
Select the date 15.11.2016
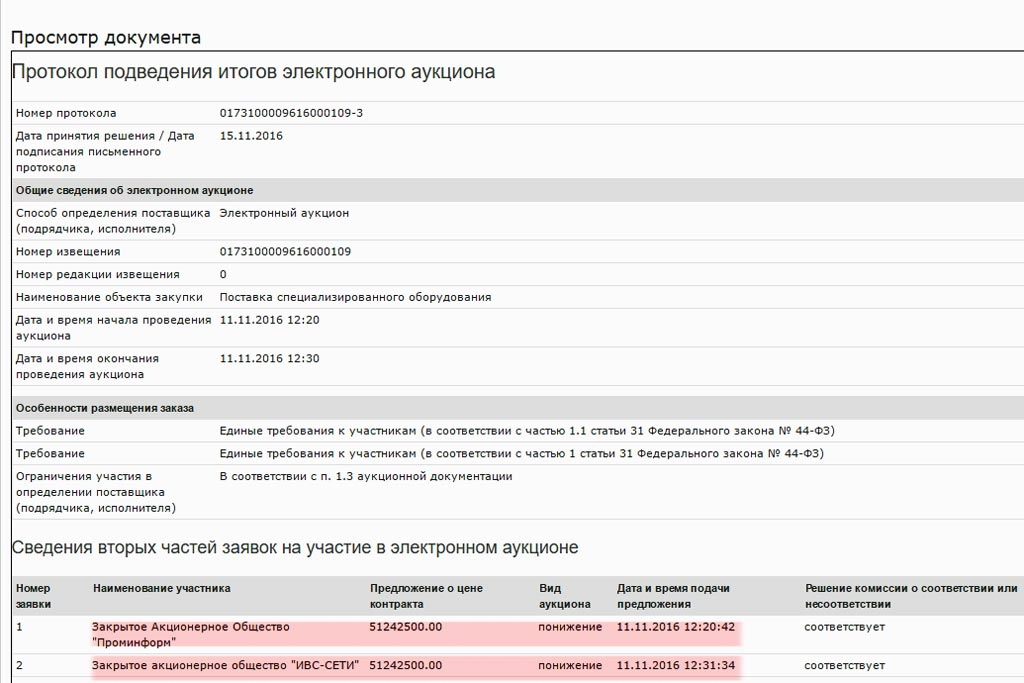251,136
